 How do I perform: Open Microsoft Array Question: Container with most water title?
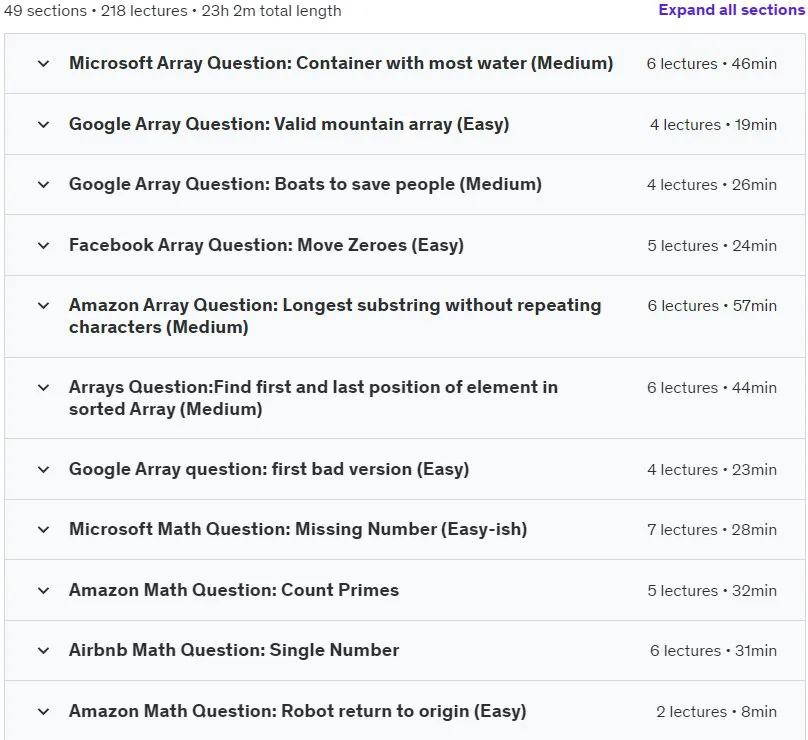click(x=341, y=63)
